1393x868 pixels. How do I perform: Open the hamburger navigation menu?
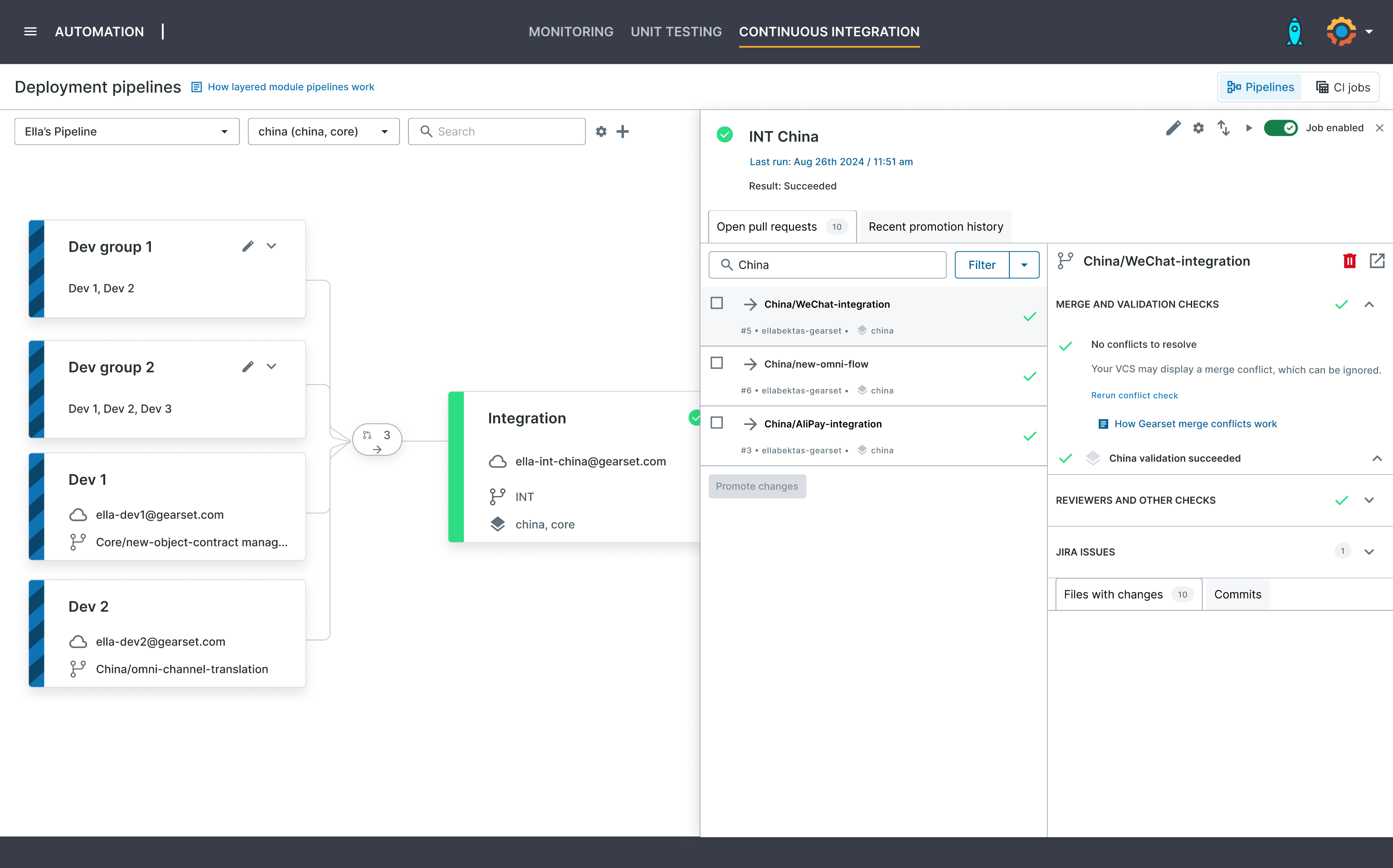click(30, 32)
